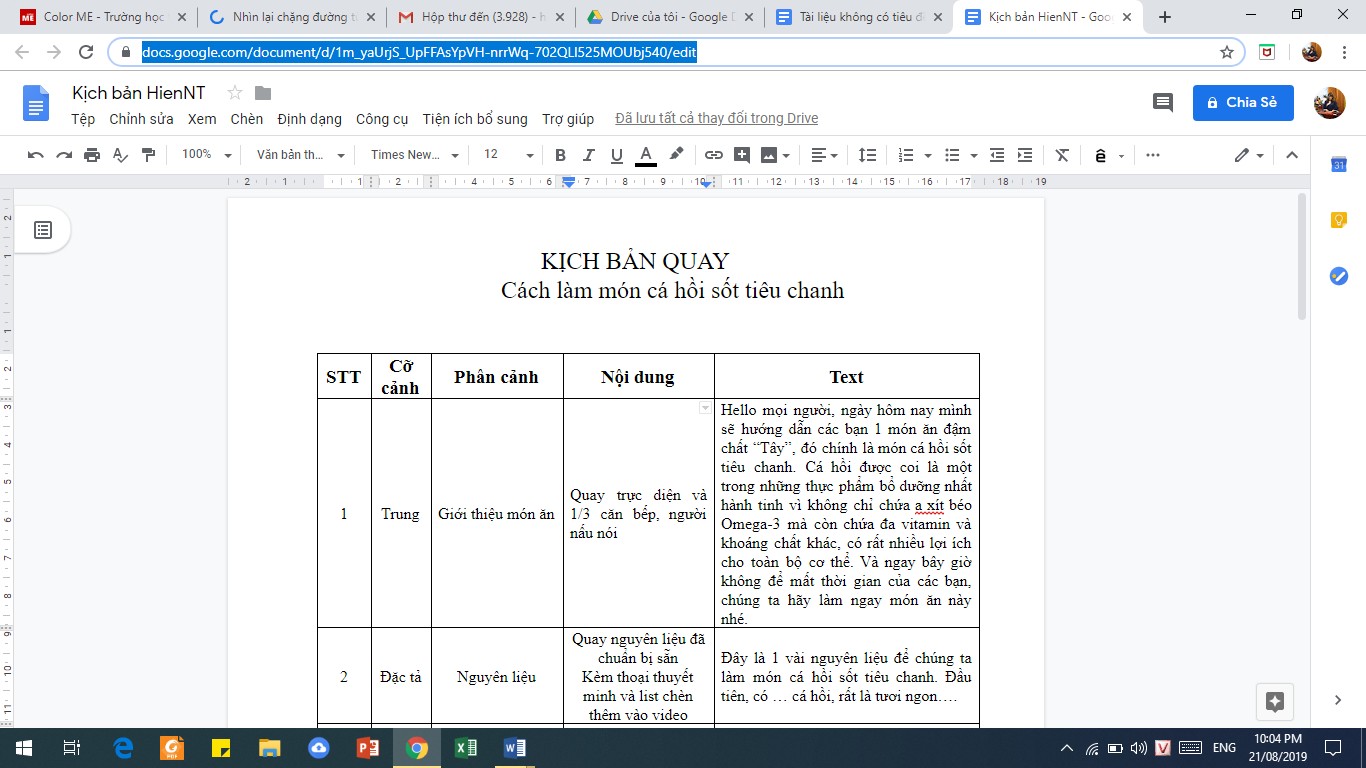Click the Undo arrow in the toolbar
This screenshot has width=1366, height=768.
click(x=36, y=155)
